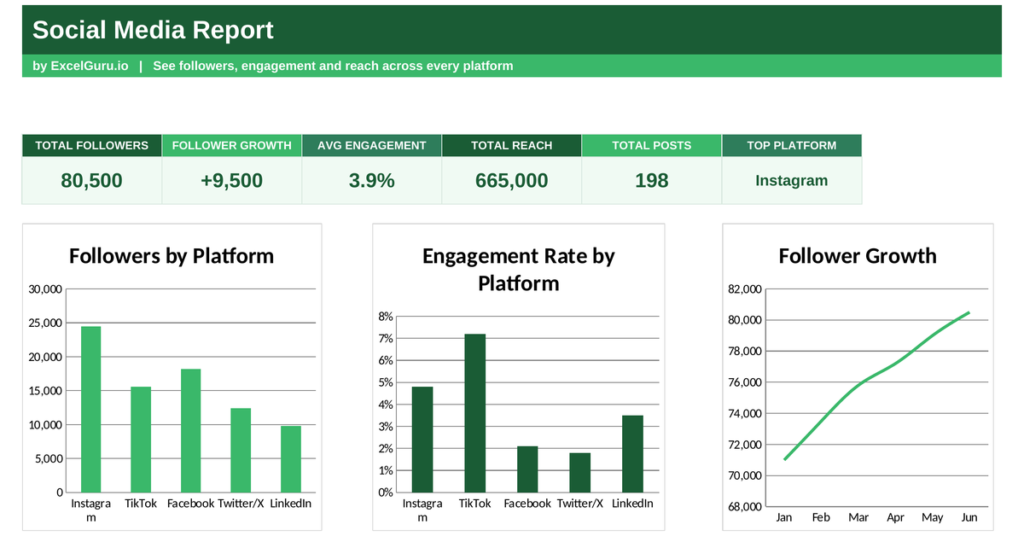Click the +9,500 growth value
The height and width of the screenshot is (536, 1024).
coord(231,181)
